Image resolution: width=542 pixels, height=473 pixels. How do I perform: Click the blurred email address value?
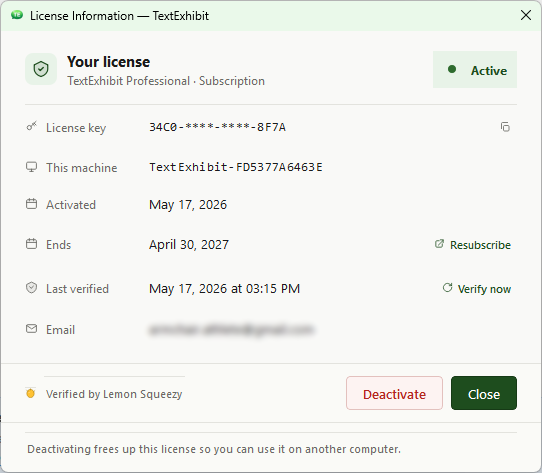tap(232, 330)
